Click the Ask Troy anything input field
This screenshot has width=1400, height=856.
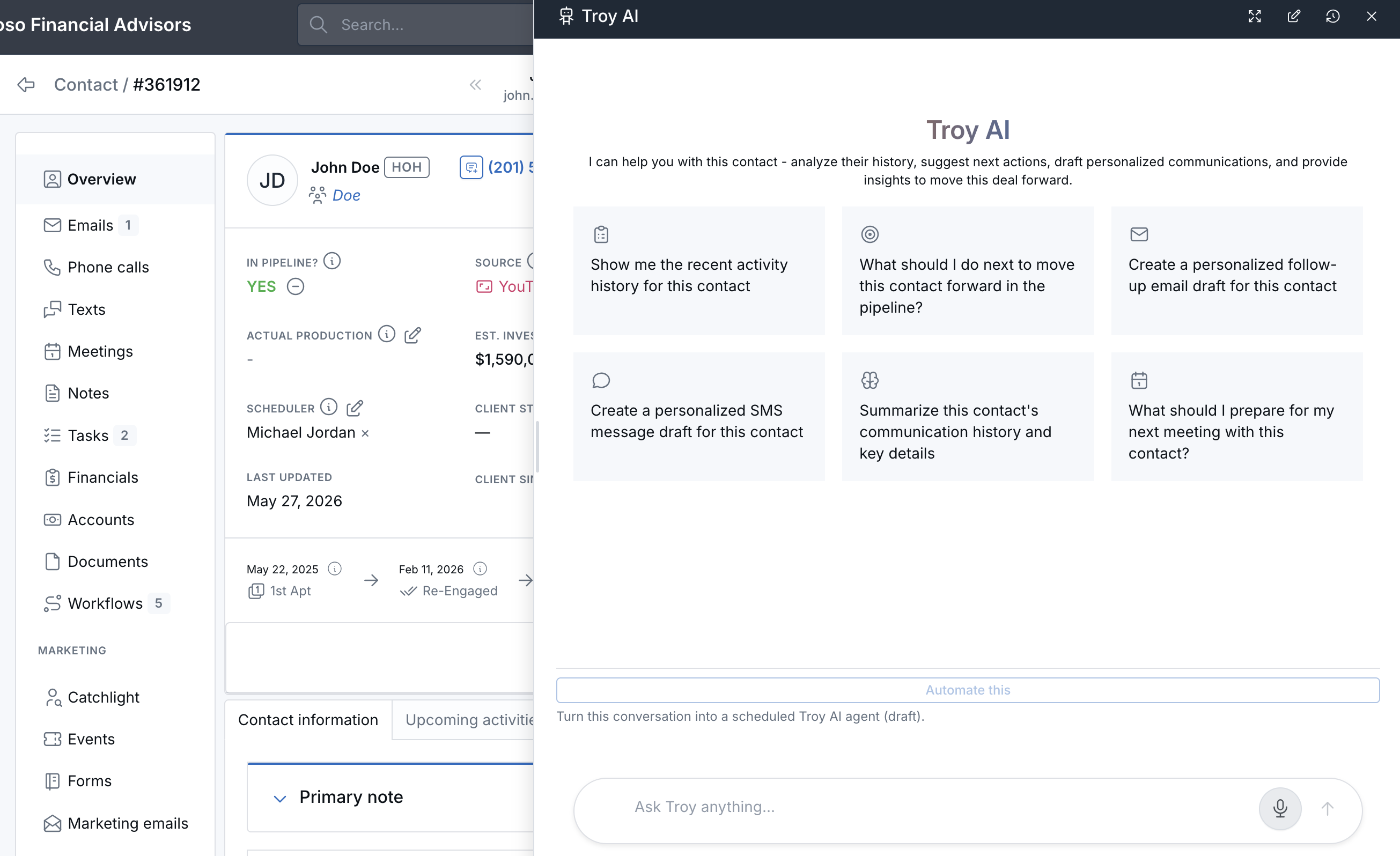click(x=938, y=807)
